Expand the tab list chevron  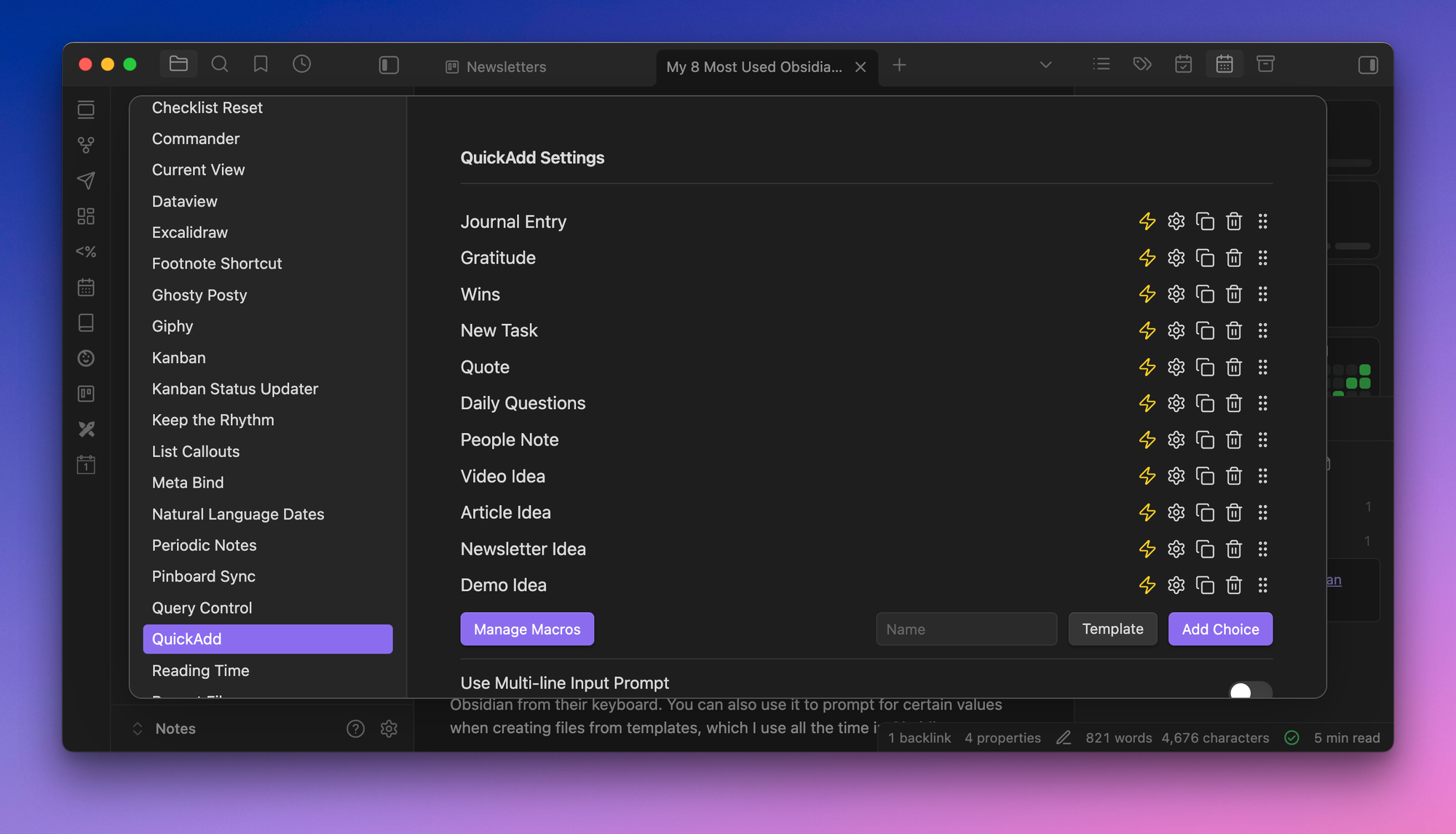tap(1045, 65)
